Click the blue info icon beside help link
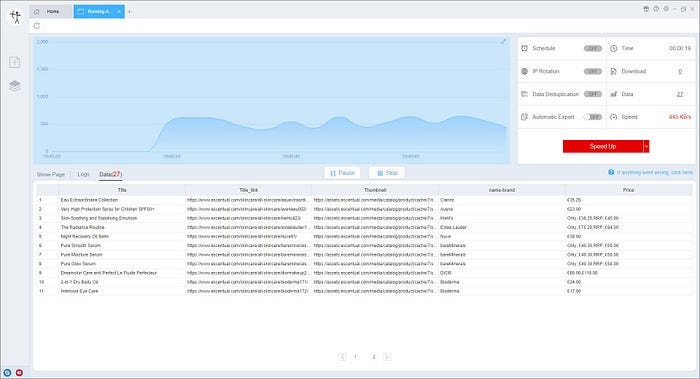Image resolution: width=700 pixels, height=379 pixels. coord(611,172)
